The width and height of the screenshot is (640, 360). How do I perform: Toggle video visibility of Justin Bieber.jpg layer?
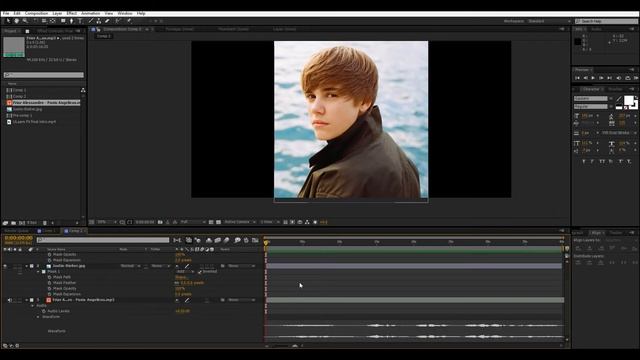click(x=5, y=266)
